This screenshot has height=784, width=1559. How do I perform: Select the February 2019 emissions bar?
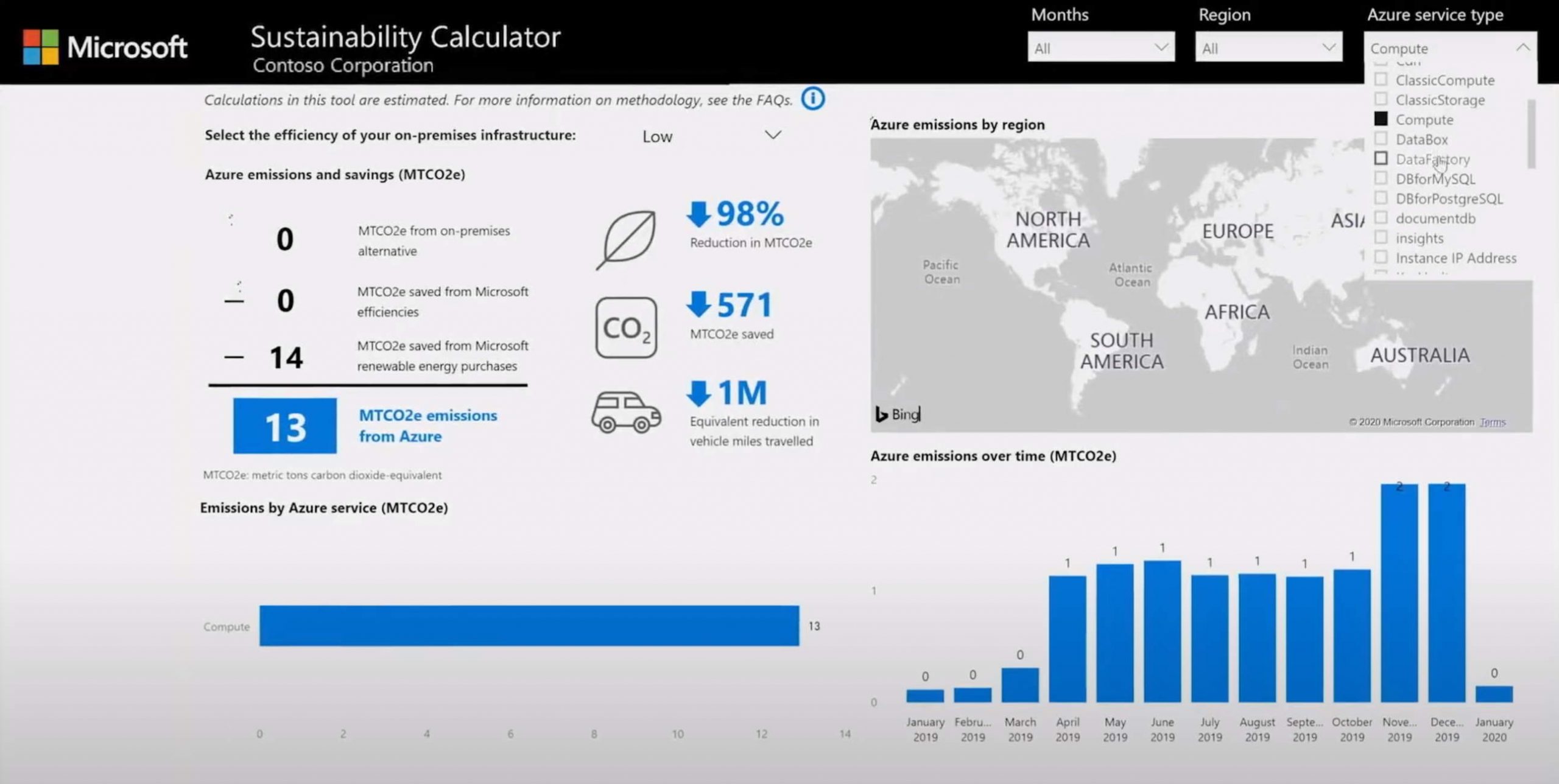tap(973, 695)
